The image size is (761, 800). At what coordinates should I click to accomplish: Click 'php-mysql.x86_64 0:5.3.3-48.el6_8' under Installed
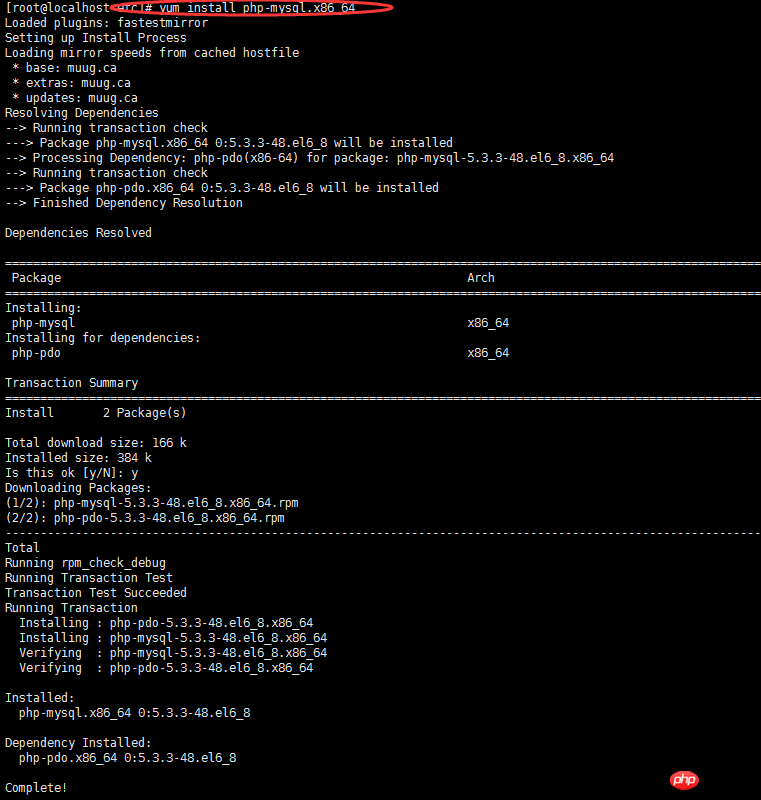135,713
